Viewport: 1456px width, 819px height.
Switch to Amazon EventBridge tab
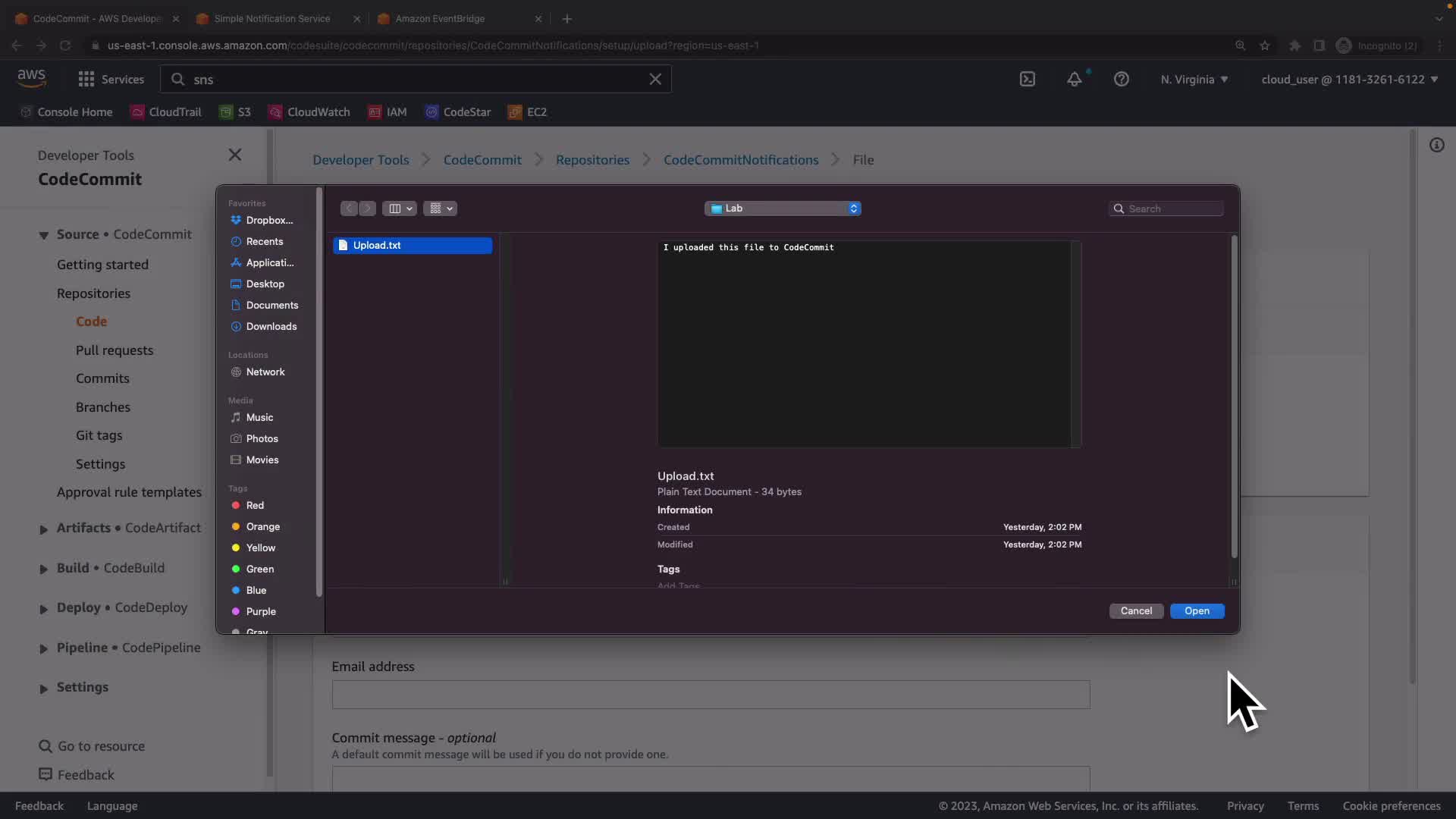pyautogui.click(x=440, y=18)
